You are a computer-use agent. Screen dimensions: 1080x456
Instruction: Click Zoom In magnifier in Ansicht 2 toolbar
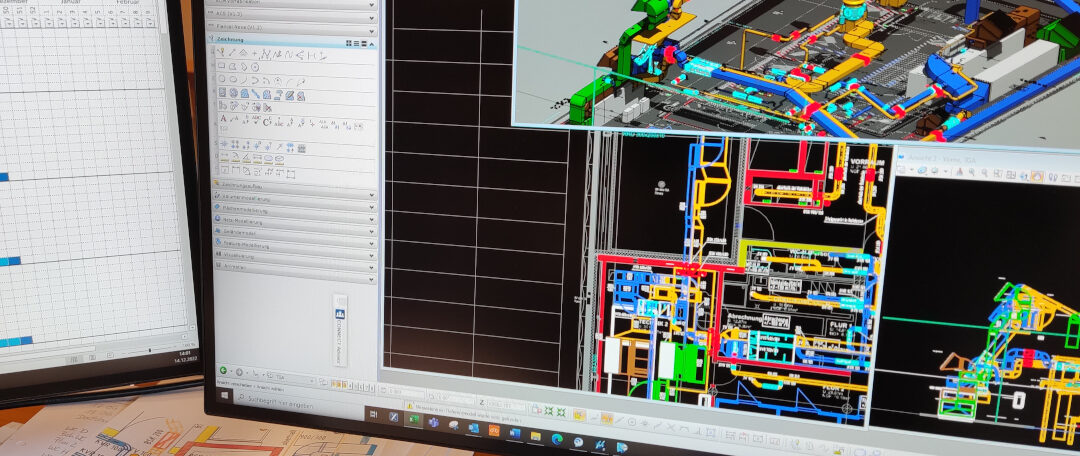click(x=971, y=172)
